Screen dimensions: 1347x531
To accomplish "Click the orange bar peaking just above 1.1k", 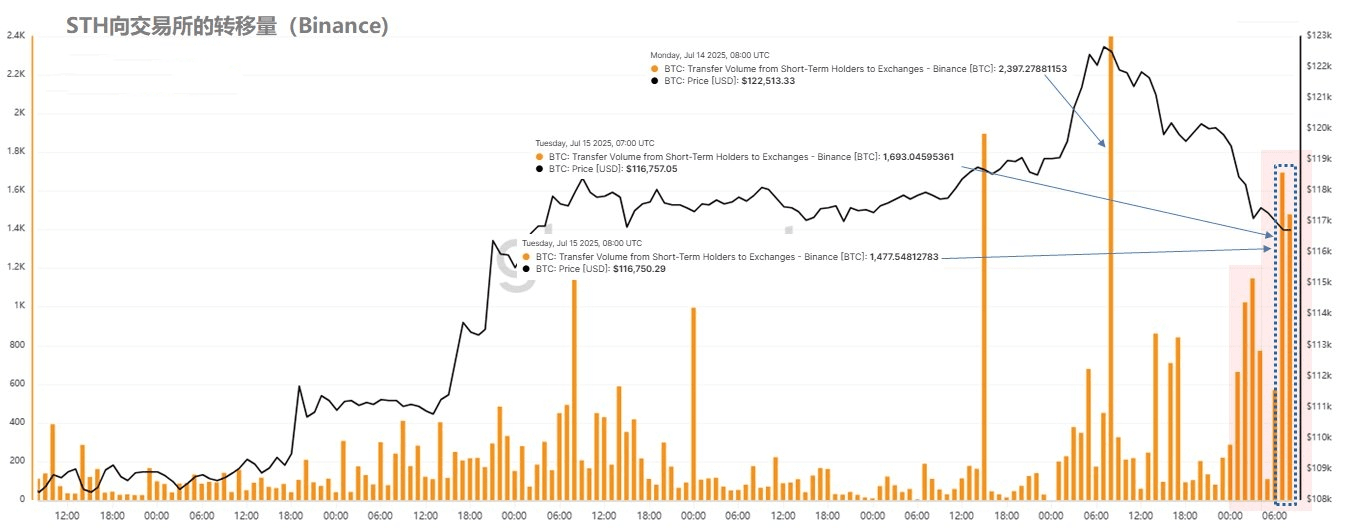I will pyautogui.click(x=574, y=389).
